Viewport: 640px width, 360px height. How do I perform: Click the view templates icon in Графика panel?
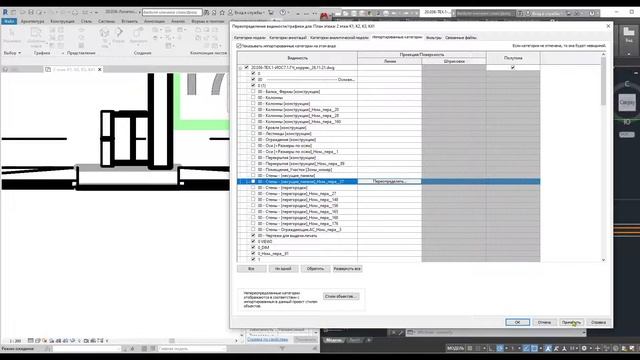(x=36, y=36)
